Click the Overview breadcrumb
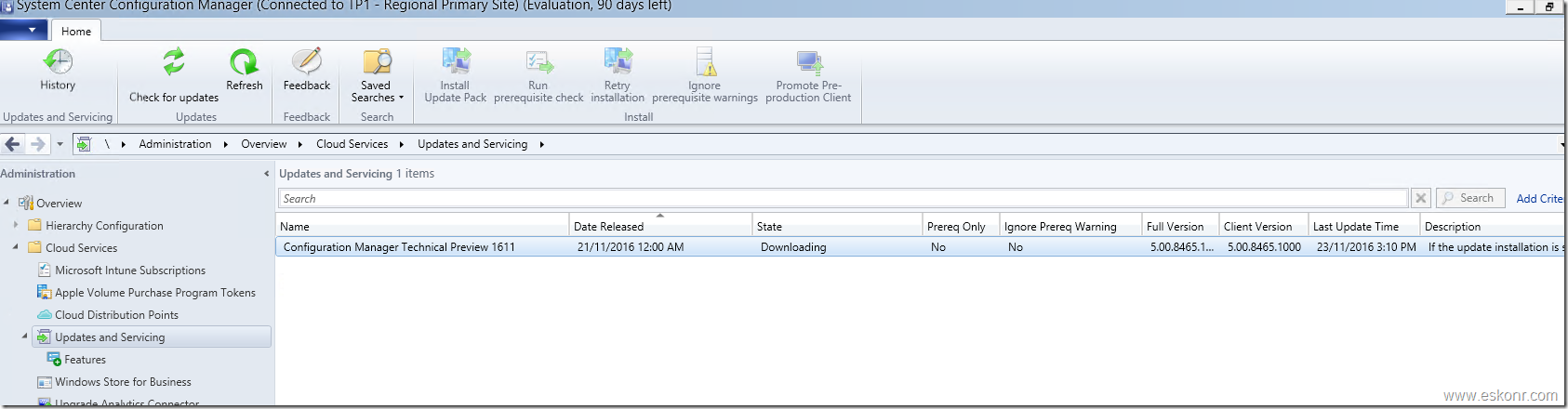Screen dimensions: 1568x409 click(264, 144)
